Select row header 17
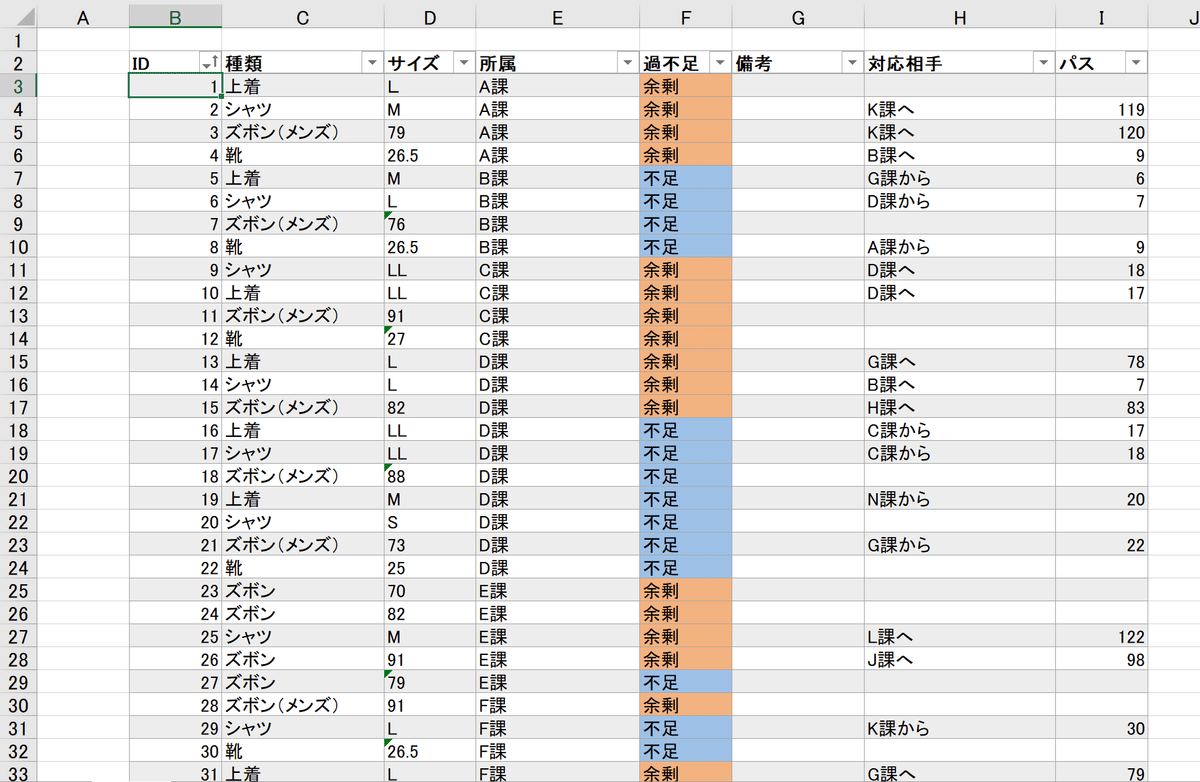 [x=18, y=408]
